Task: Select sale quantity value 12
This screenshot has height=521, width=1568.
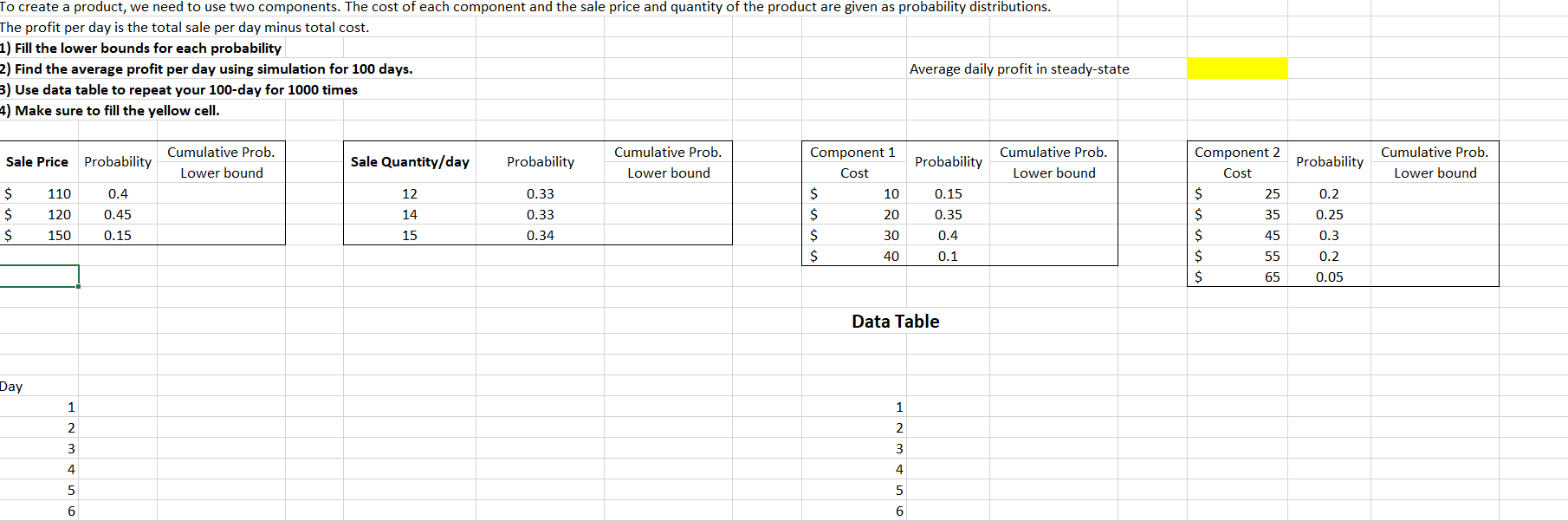Action: pos(410,194)
